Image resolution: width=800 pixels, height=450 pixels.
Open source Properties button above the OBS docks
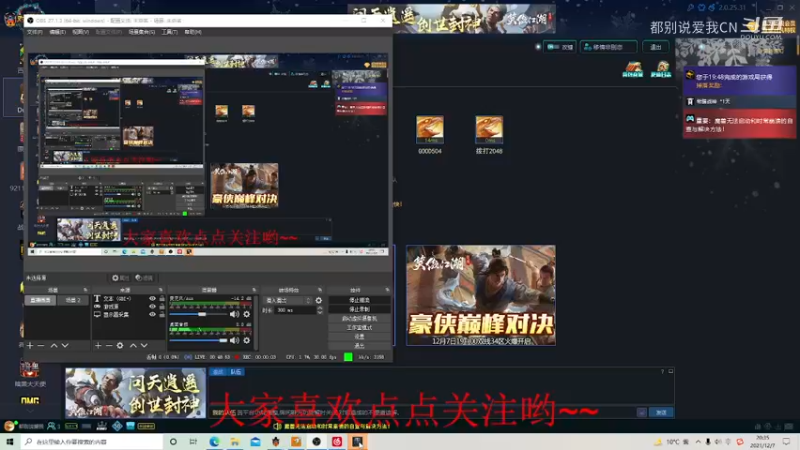121,278
